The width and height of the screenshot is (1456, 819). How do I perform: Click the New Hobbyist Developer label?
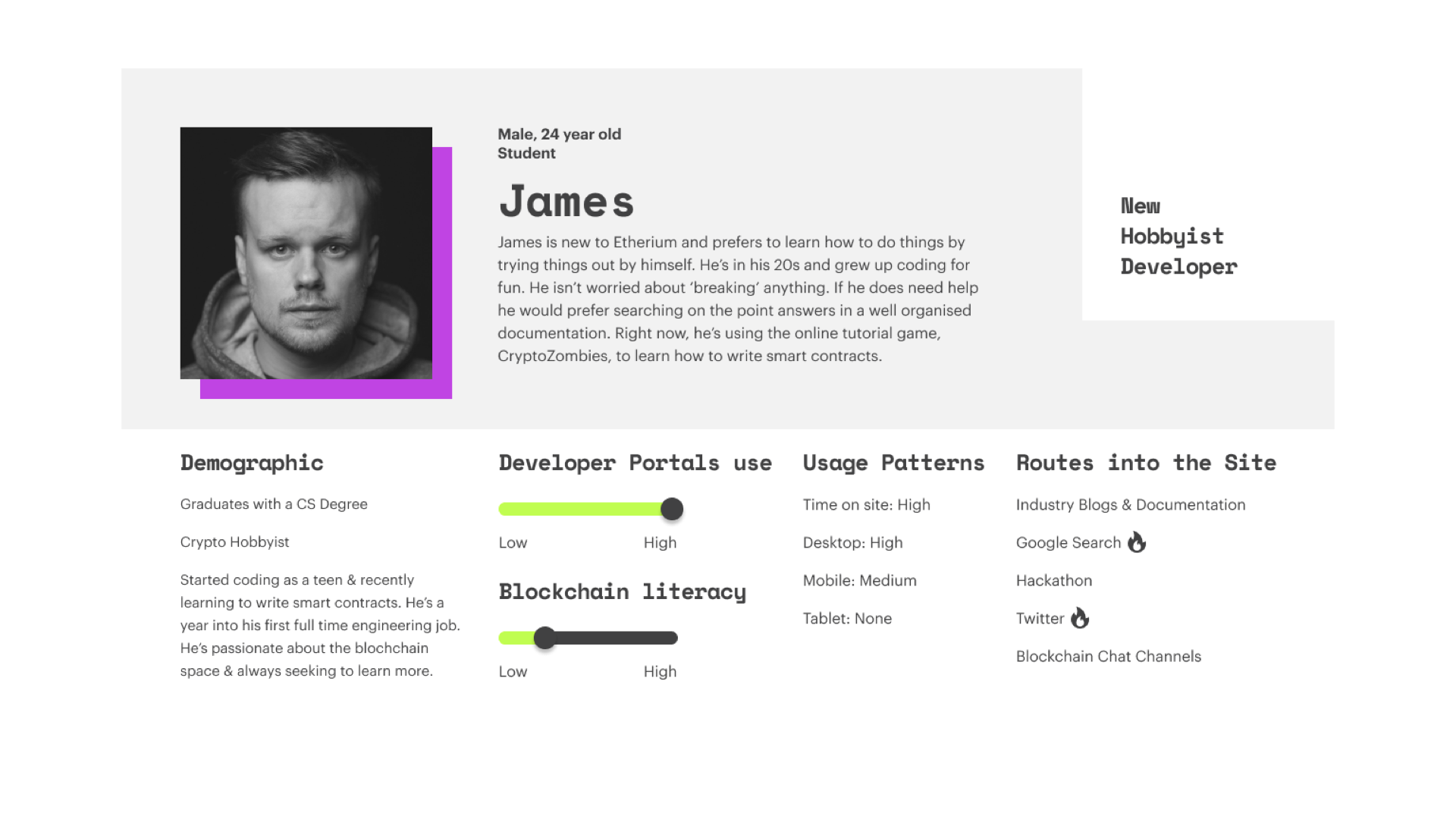[1178, 236]
